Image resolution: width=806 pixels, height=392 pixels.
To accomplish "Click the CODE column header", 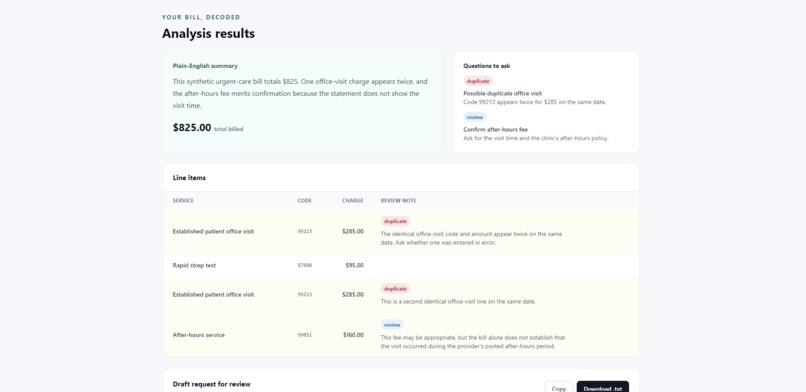I will pos(304,200).
